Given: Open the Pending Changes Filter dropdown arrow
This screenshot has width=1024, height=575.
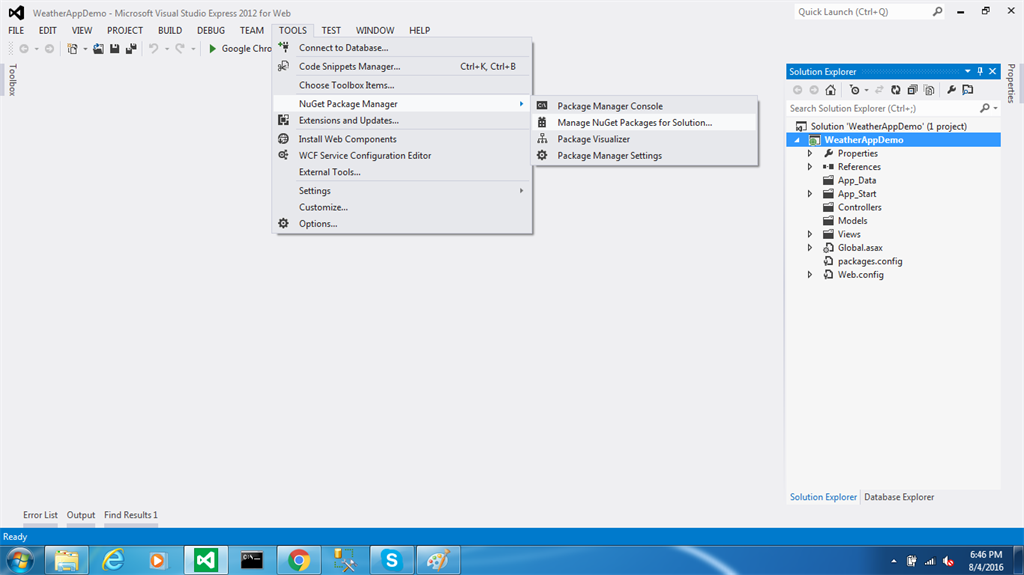Looking at the screenshot, I should pyautogui.click(x=867, y=90).
